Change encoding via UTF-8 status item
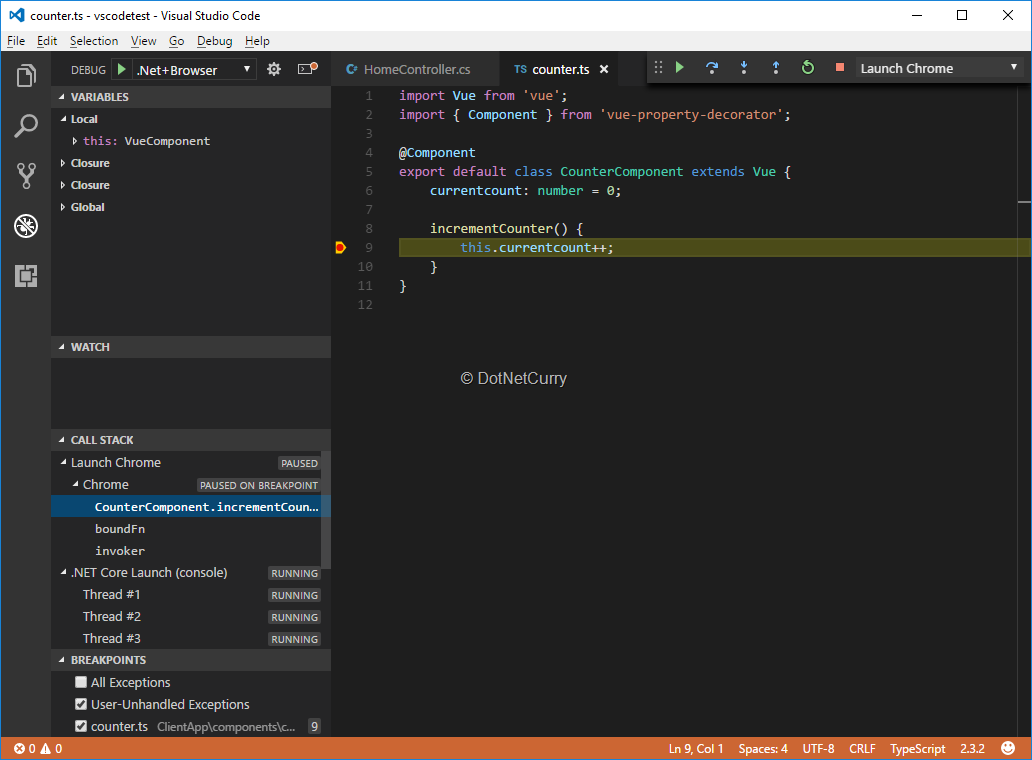The image size is (1032, 760). [x=818, y=748]
